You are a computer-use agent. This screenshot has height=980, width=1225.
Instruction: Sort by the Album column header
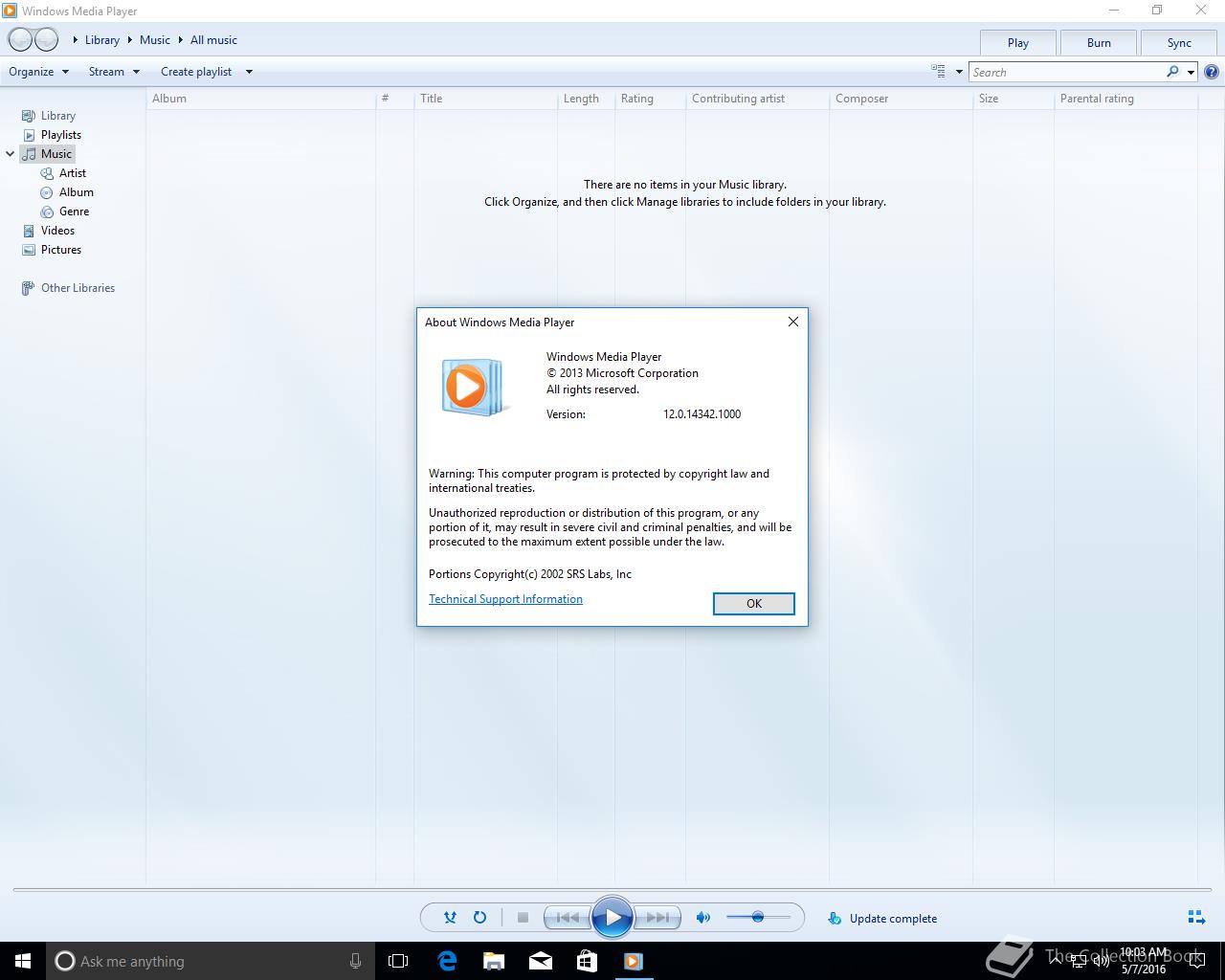point(260,99)
